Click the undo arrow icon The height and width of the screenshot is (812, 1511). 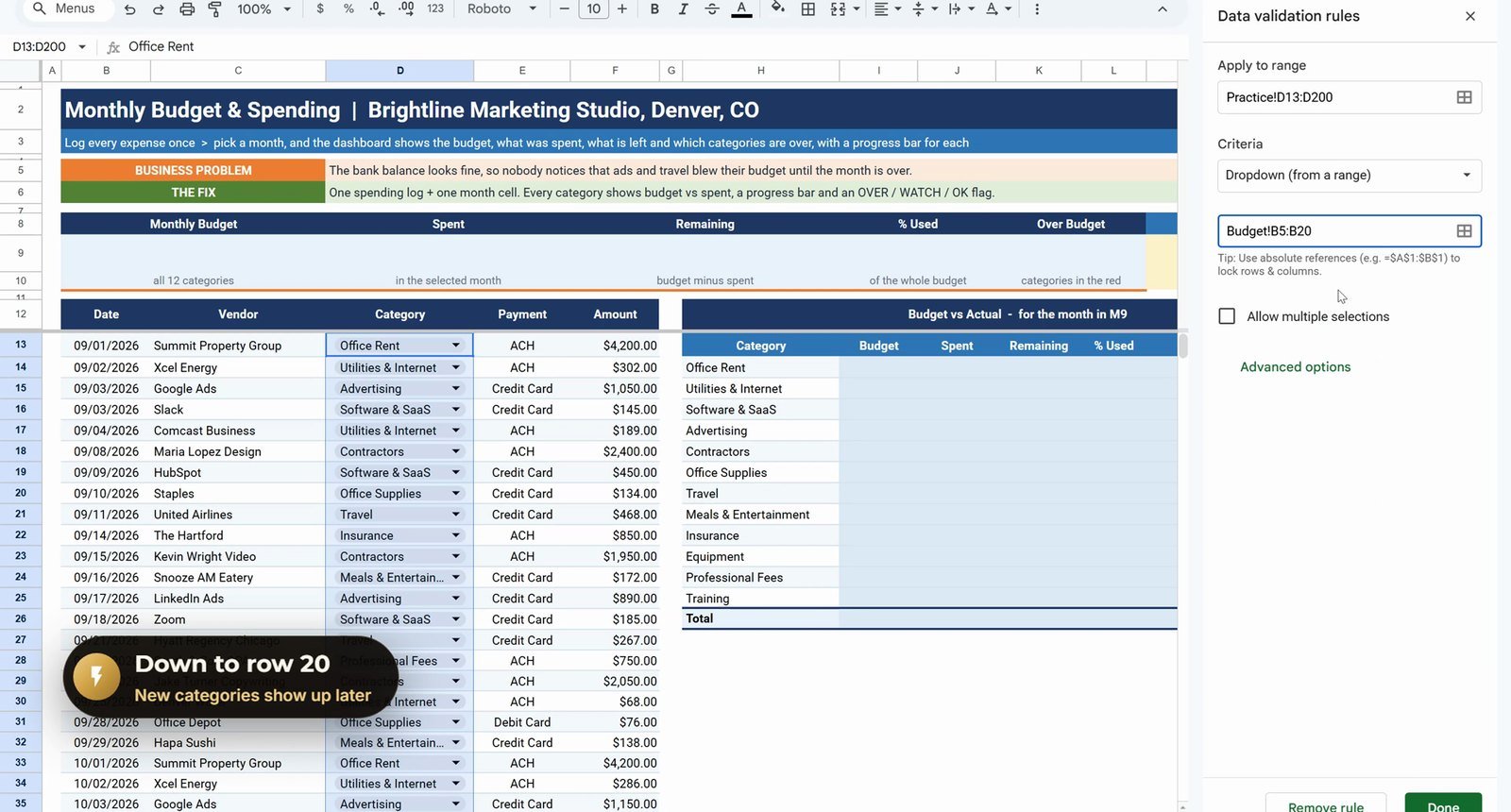tap(130, 8)
